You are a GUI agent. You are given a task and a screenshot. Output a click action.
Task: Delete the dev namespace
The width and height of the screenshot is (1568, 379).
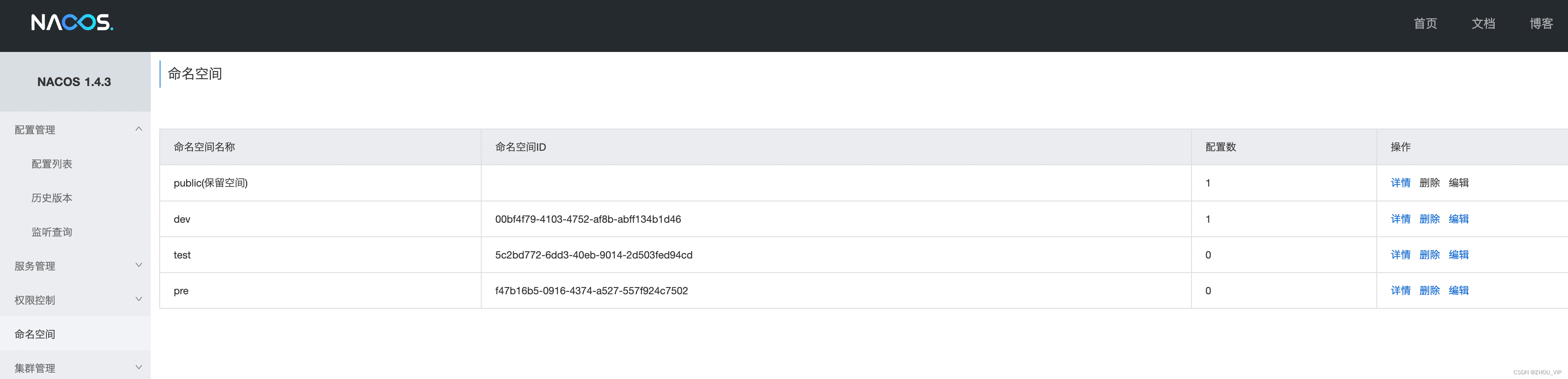1429,218
